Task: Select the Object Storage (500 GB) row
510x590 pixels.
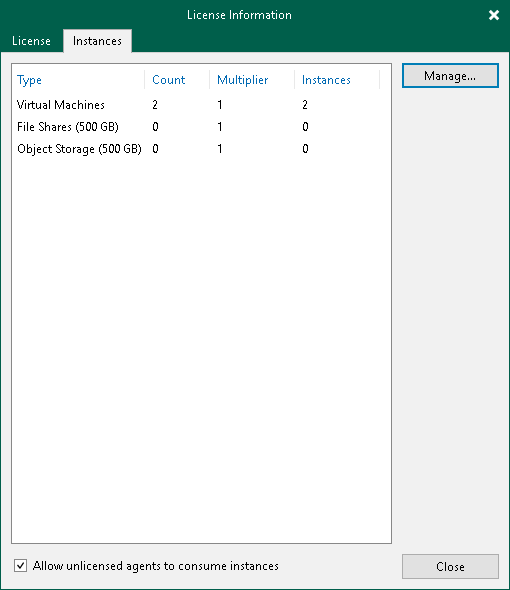Action: coord(201,149)
